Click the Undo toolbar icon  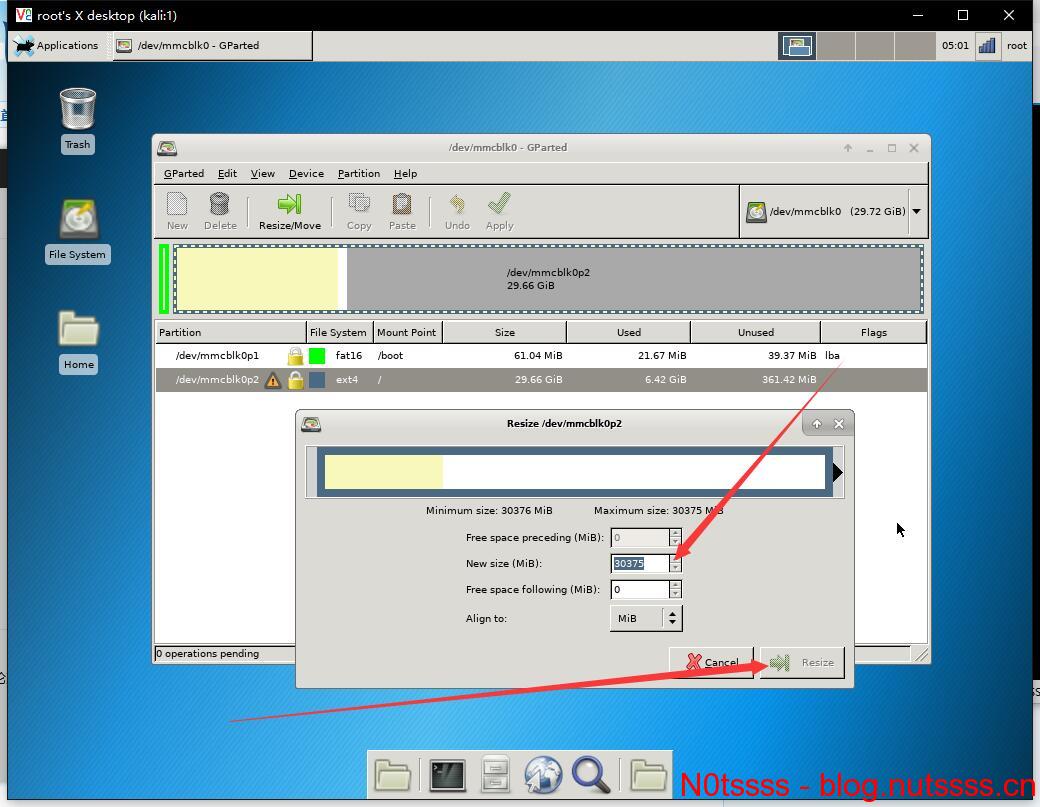[457, 204]
